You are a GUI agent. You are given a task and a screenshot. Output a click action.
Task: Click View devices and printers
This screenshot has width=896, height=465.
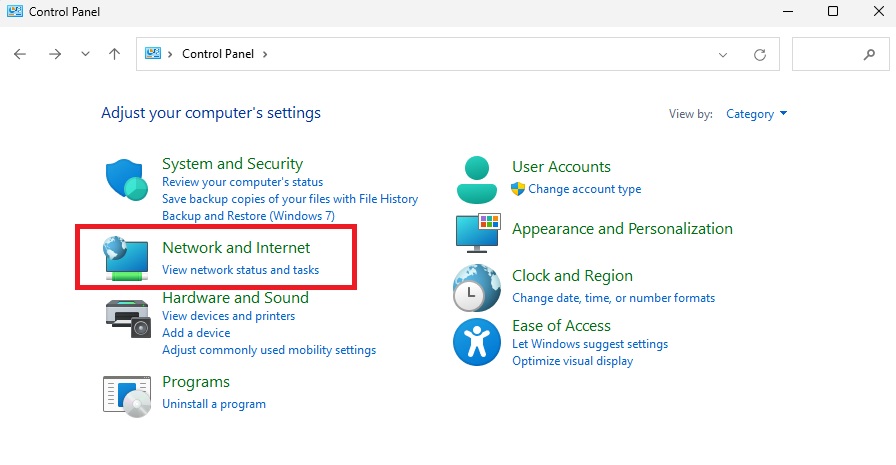(229, 316)
